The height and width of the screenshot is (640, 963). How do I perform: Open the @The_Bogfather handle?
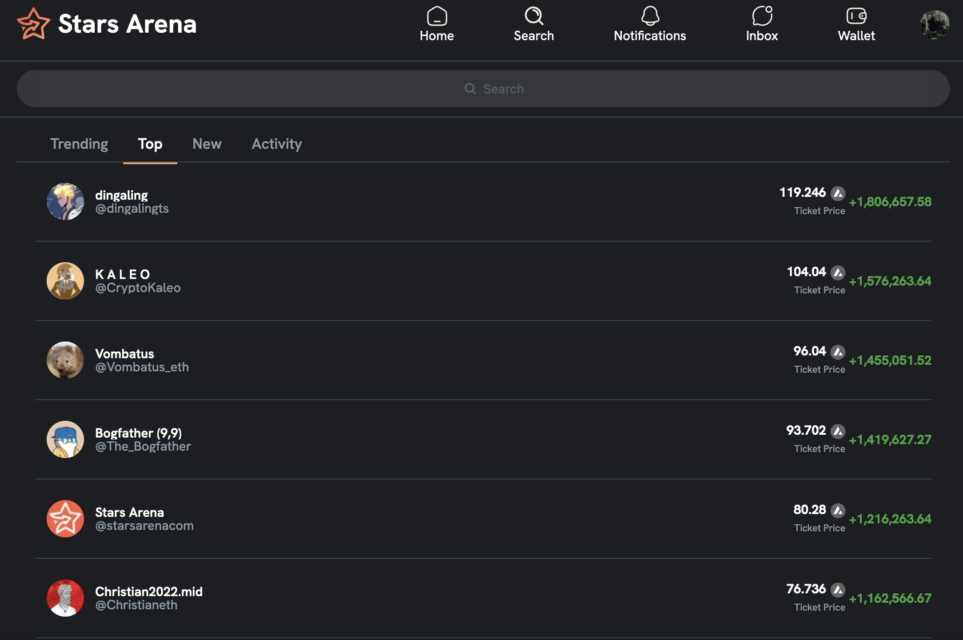click(142, 447)
